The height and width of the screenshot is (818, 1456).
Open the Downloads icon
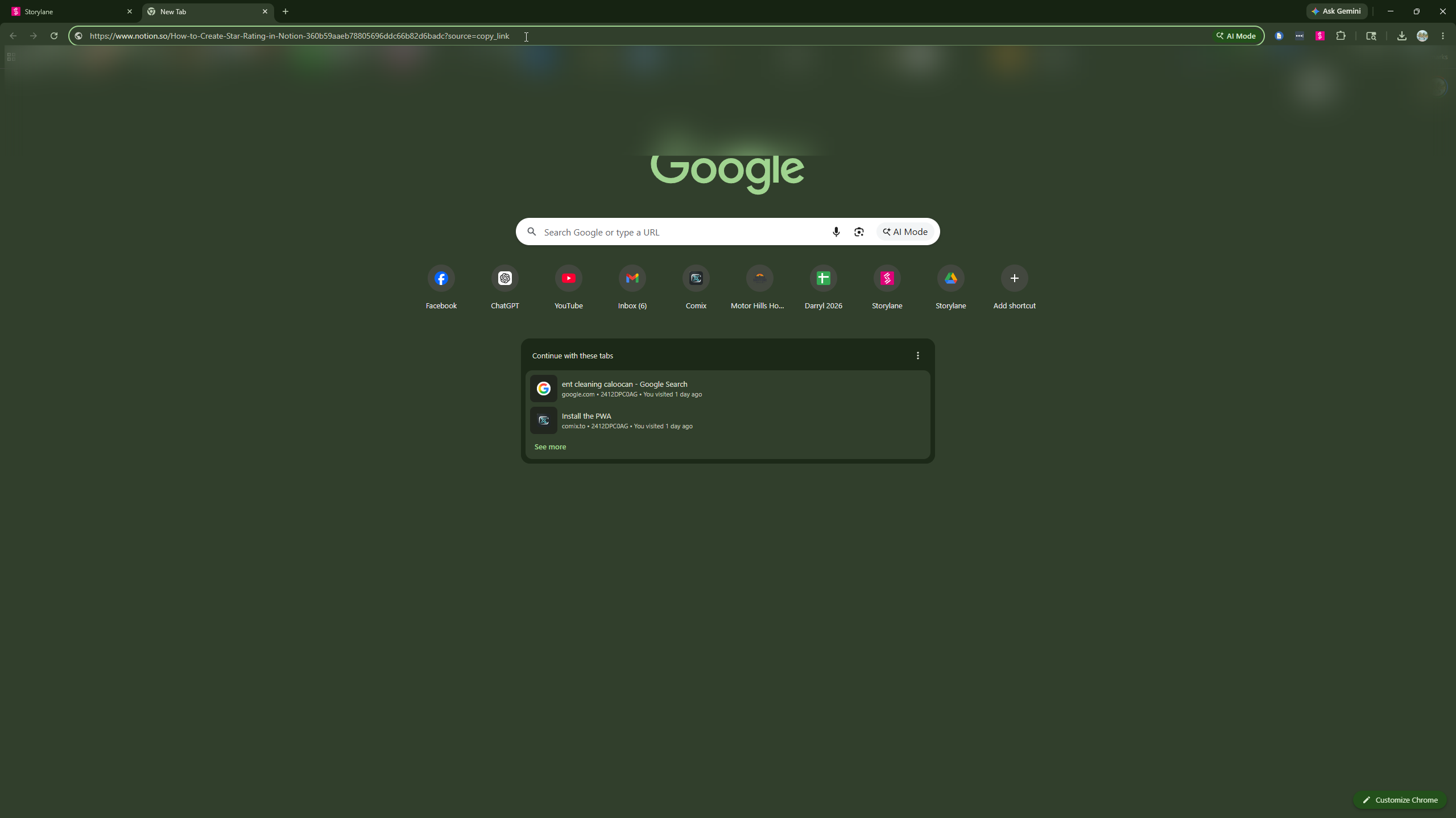click(x=1401, y=36)
